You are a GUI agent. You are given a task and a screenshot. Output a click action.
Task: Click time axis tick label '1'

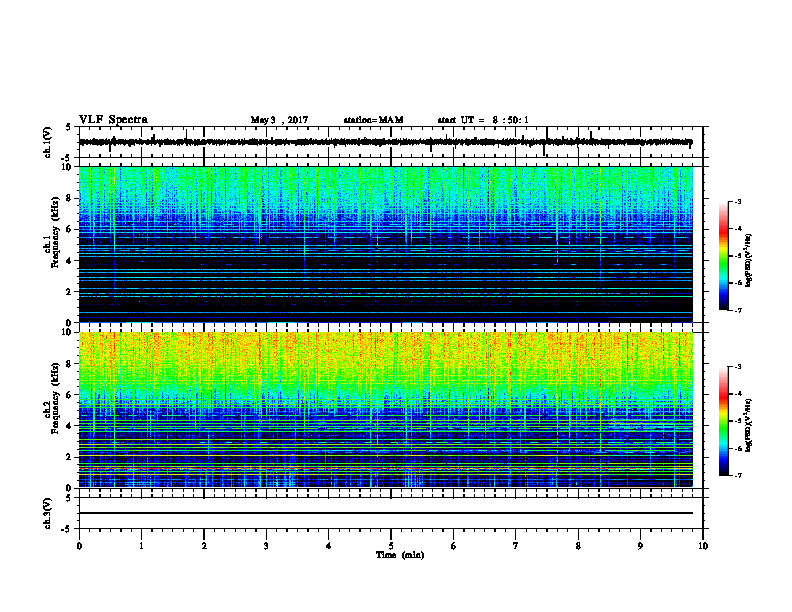(x=141, y=546)
